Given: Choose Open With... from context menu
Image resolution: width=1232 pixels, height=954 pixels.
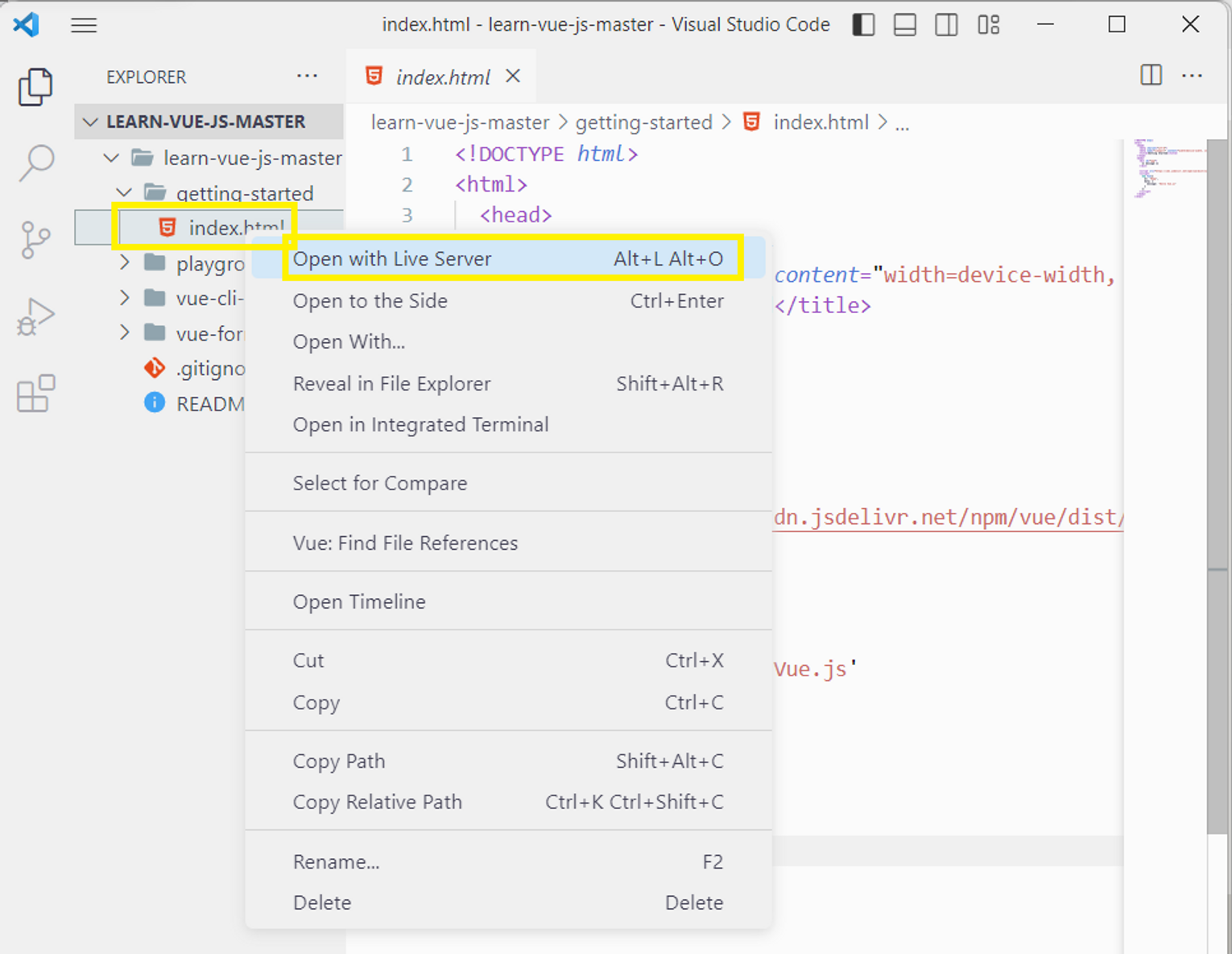Looking at the screenshot, I should pos(508,341).
